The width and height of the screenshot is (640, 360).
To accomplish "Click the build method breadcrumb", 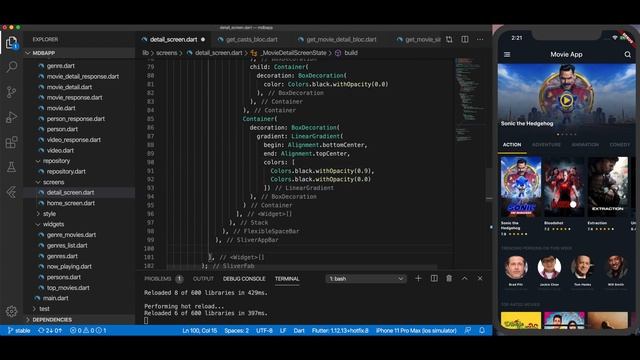I will pos(351,53).
